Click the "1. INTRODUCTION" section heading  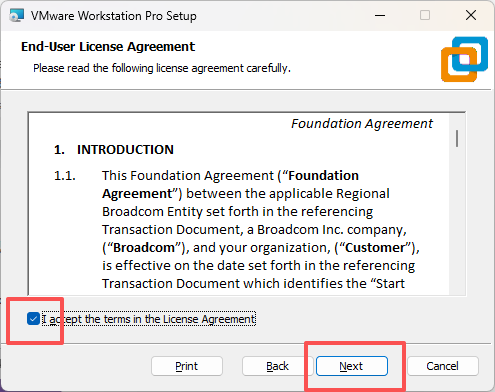coord(114,150)
